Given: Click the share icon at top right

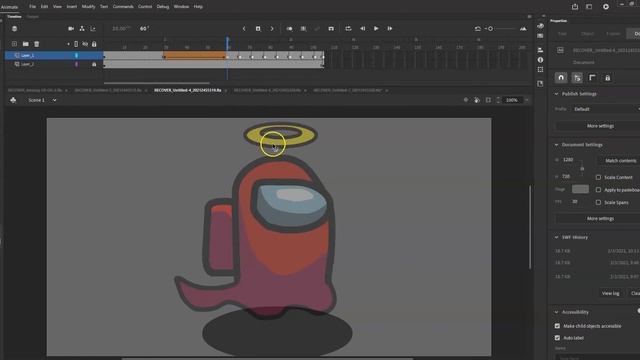Looking at the screenshot, I should pyautogui.click(x=575, y=7).
